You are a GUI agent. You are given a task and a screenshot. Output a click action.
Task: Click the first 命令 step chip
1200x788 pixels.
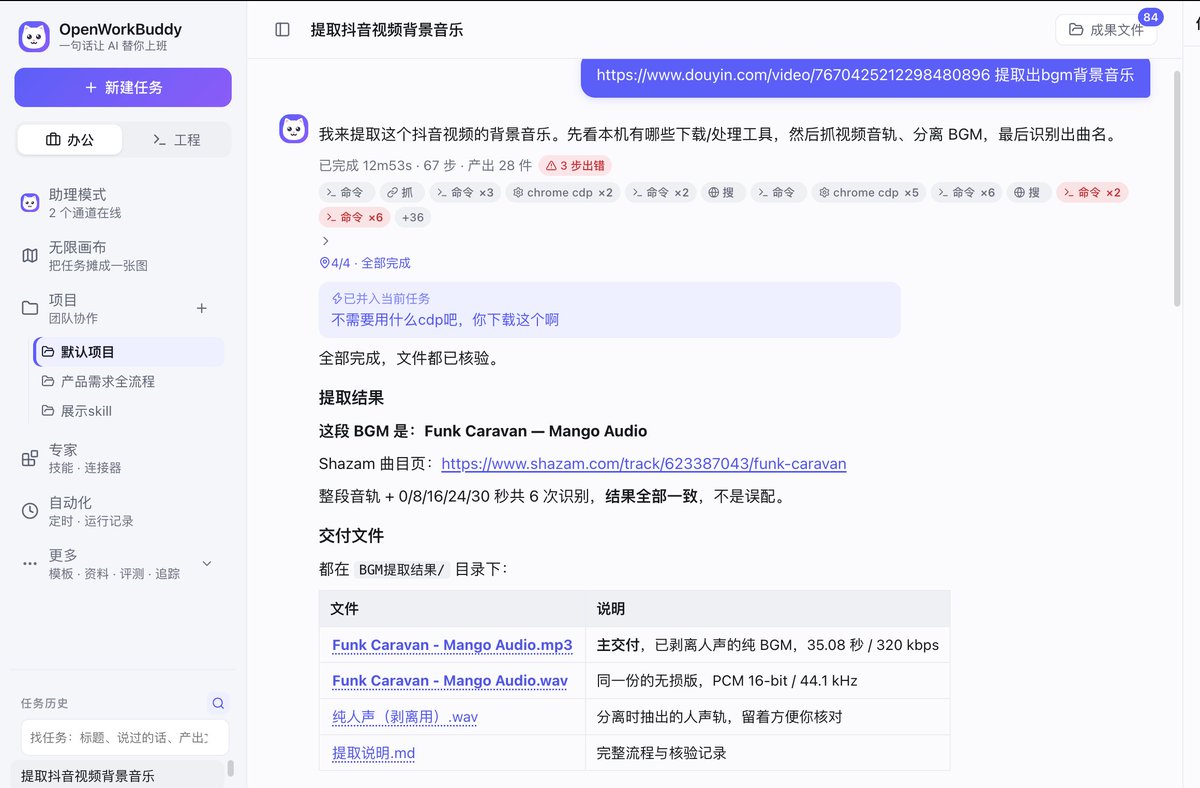(x=347, y=192)
